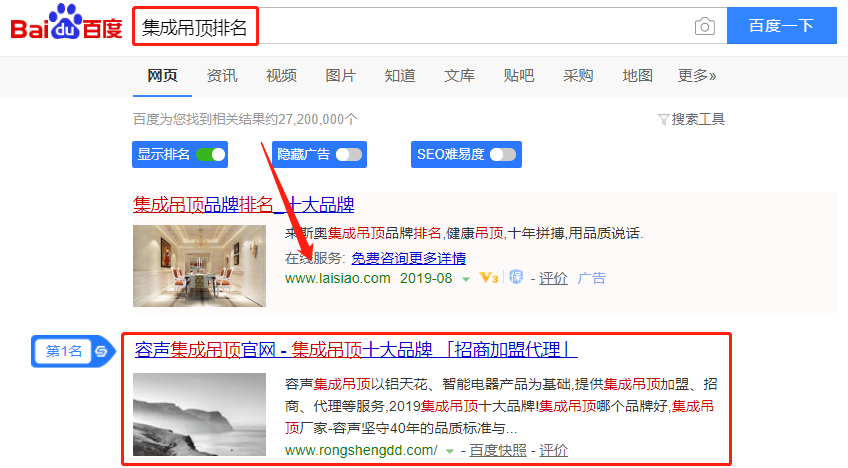Click 评价 link under rongshengdd result
Viewport: 848px width, 468px height.
click(x=553, y=450)
